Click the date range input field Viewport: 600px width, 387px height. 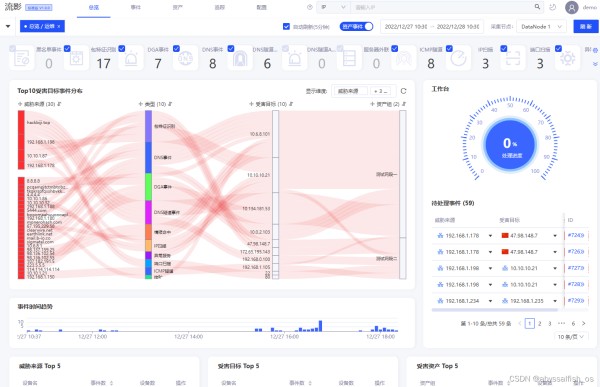tap(432, 26)
